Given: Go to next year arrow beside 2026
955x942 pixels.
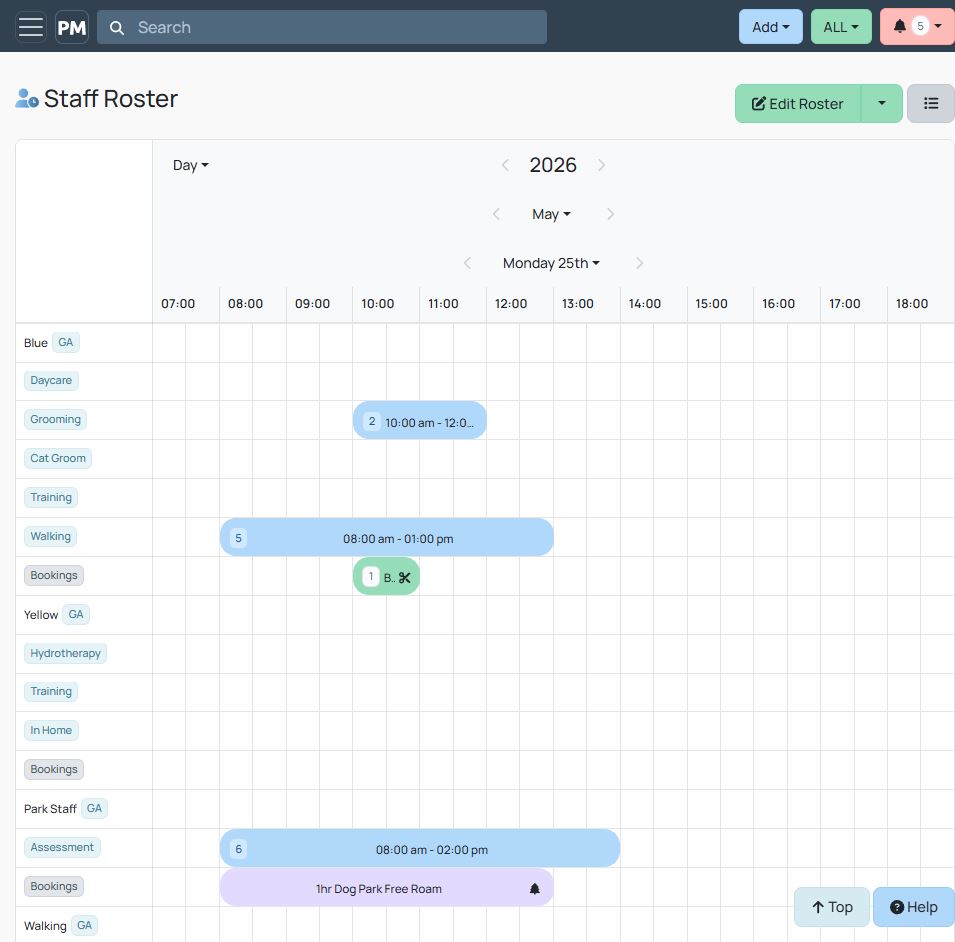Looking at the screenshot, I should point(601,165).
